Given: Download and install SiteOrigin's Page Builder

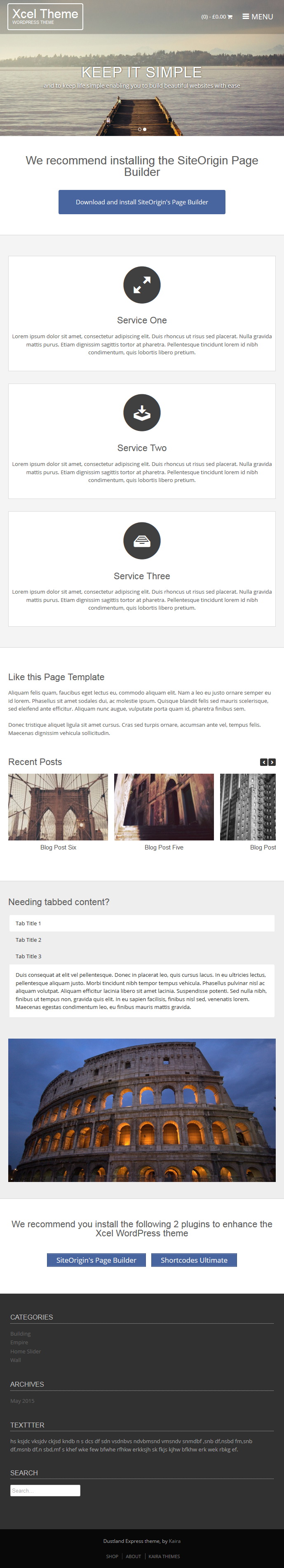Looking at the screenshot, I should click(x=142, y=202).
